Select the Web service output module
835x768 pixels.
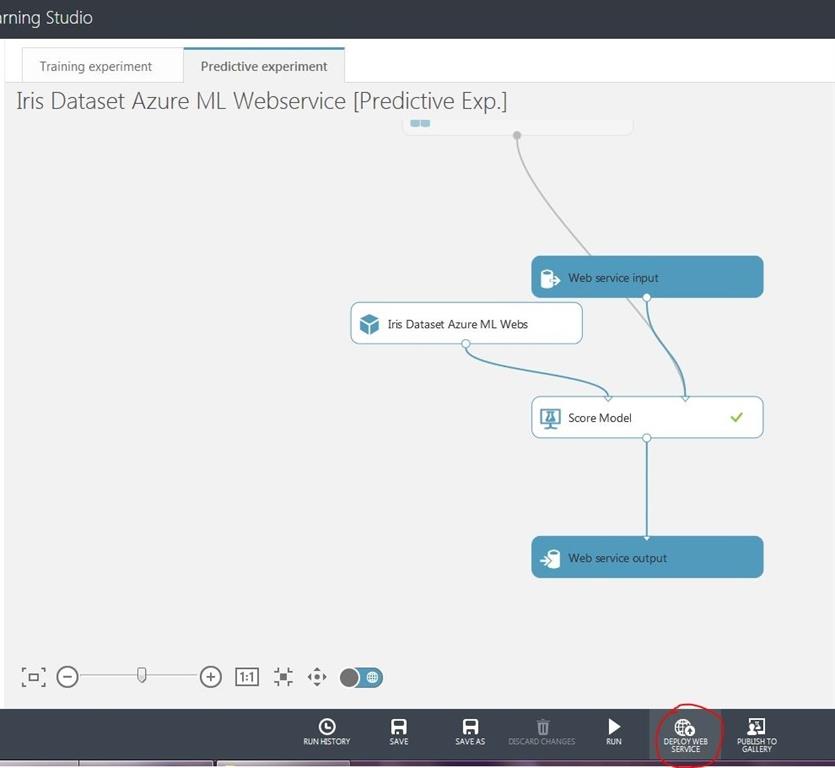(x=647, y=557)
